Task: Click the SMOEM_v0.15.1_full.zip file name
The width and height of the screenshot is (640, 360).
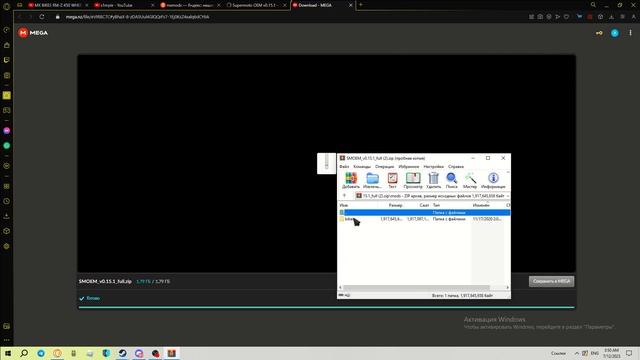Action: coord(105,281)
